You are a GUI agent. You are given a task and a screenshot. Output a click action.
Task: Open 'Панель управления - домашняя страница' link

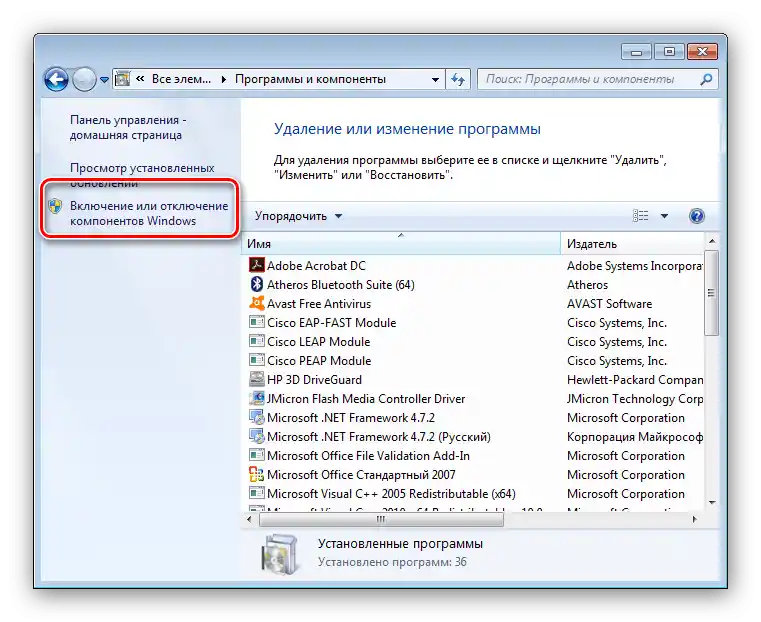click(x=128, y=127)
